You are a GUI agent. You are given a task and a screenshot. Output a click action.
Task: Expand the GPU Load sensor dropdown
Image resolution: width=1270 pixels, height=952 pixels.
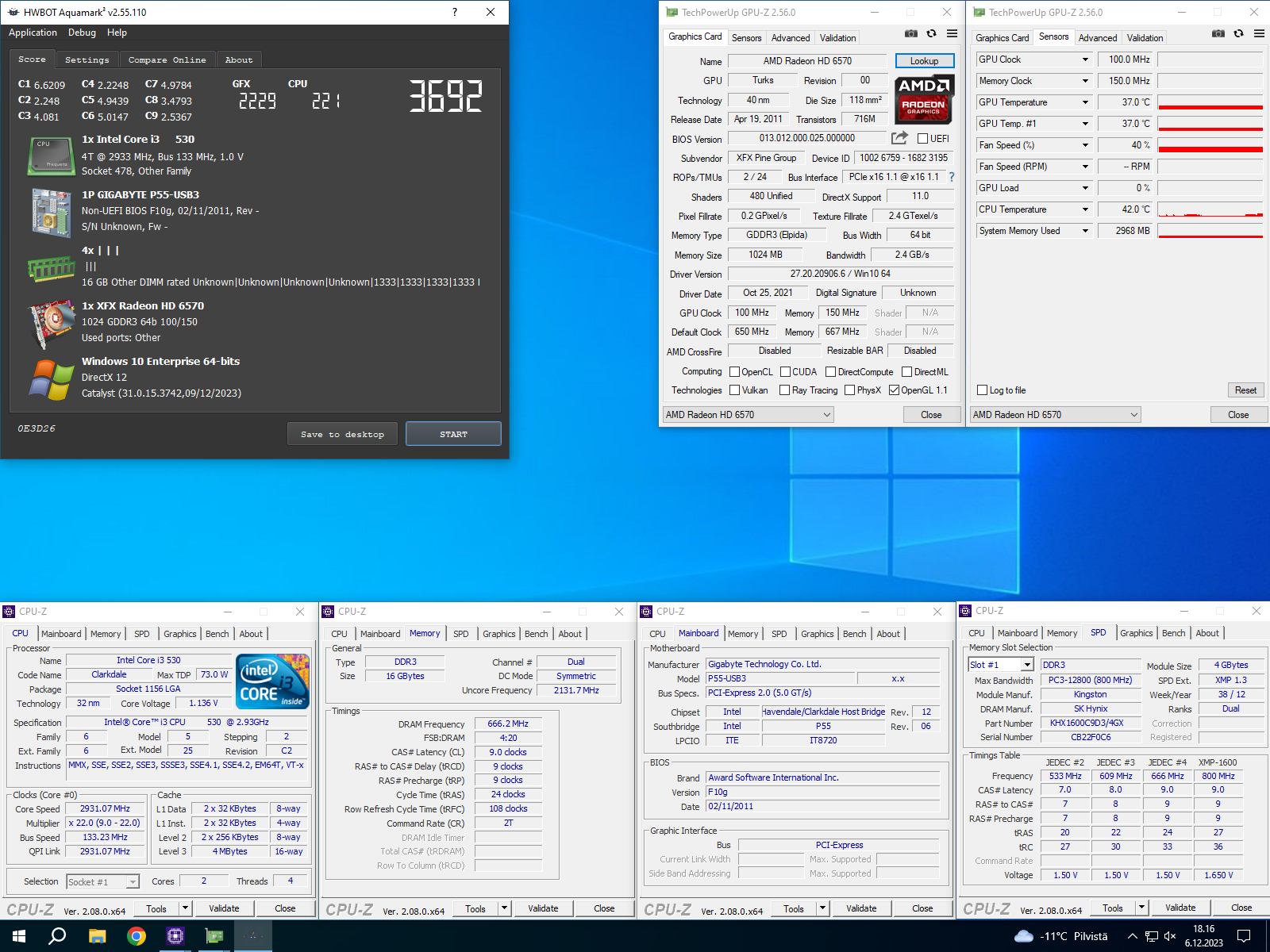click(x=1085, y=188)
